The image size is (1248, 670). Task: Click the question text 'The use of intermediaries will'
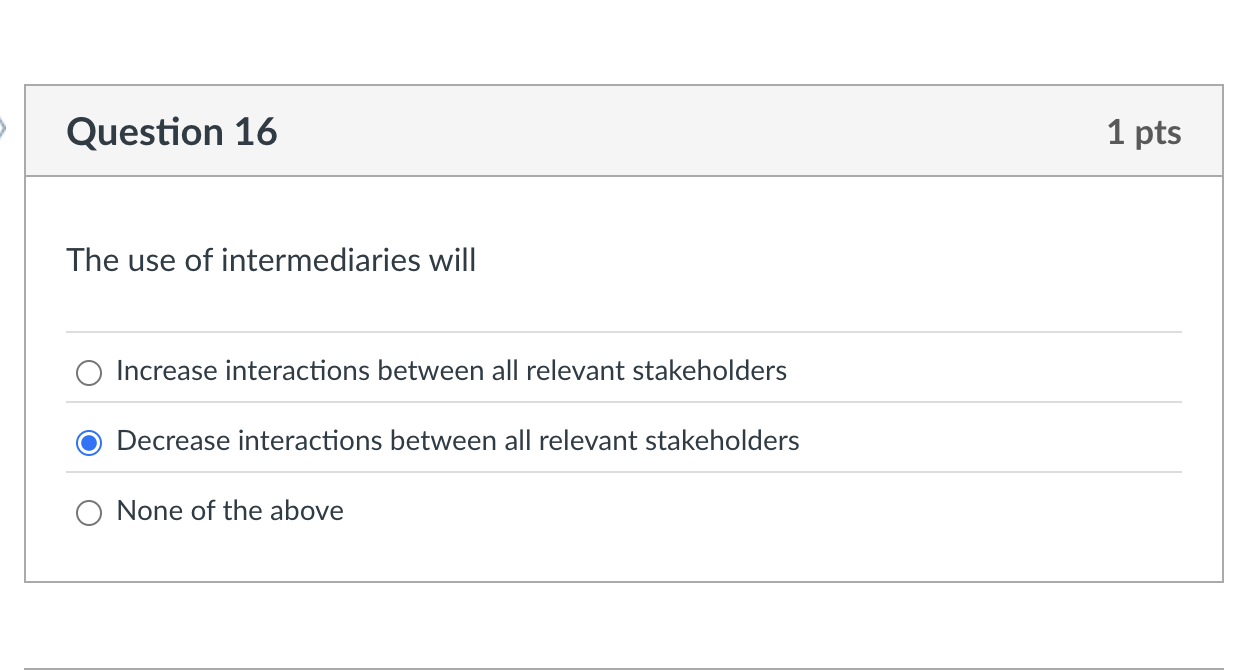pyautogui.click(x=271, y=260)
